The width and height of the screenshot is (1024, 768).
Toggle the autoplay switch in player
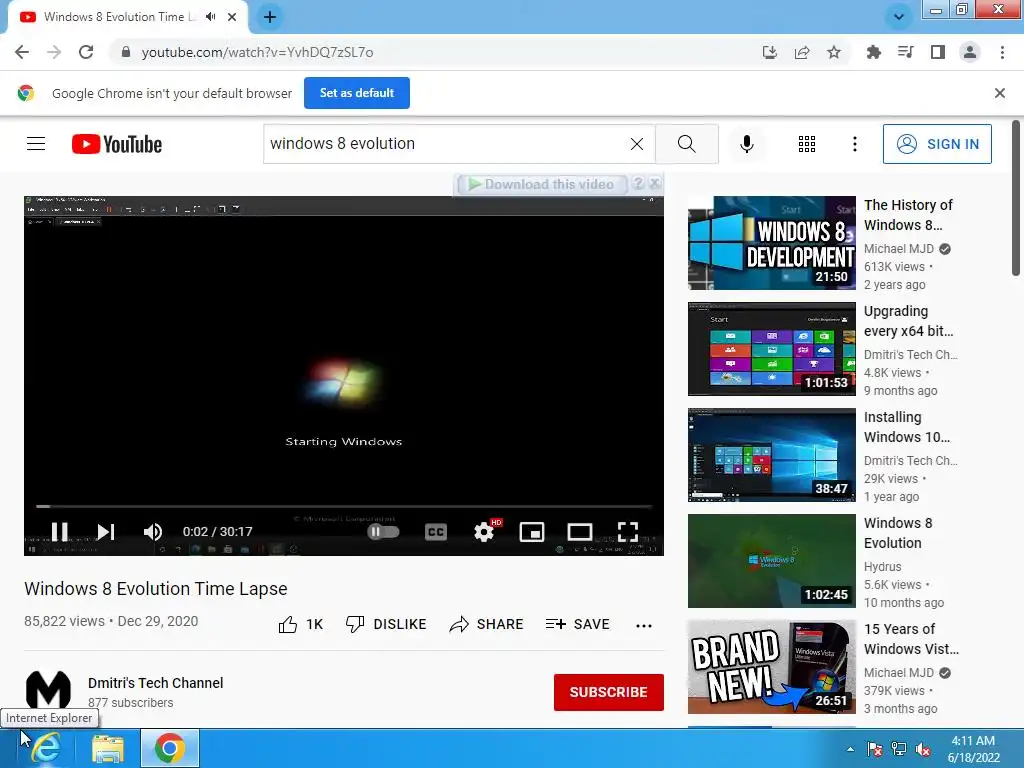pyautogui.click(x=383, y=532)
